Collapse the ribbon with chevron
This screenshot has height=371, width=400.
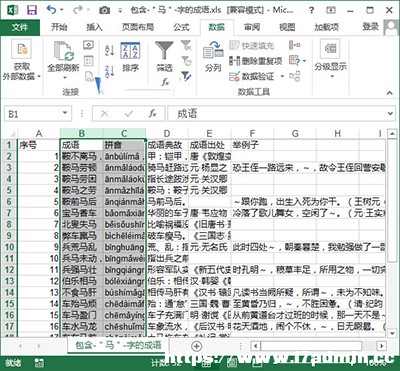(389, 93)
